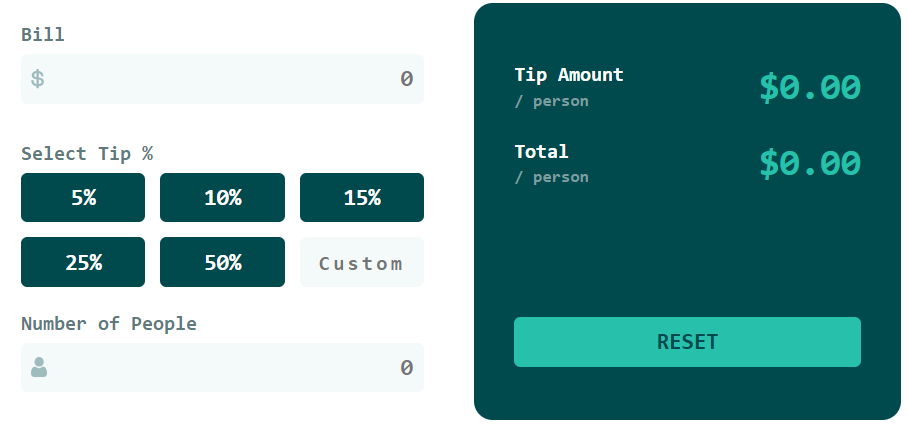
Task: Select the 5% tip option
Action: [x=83, y=197]
